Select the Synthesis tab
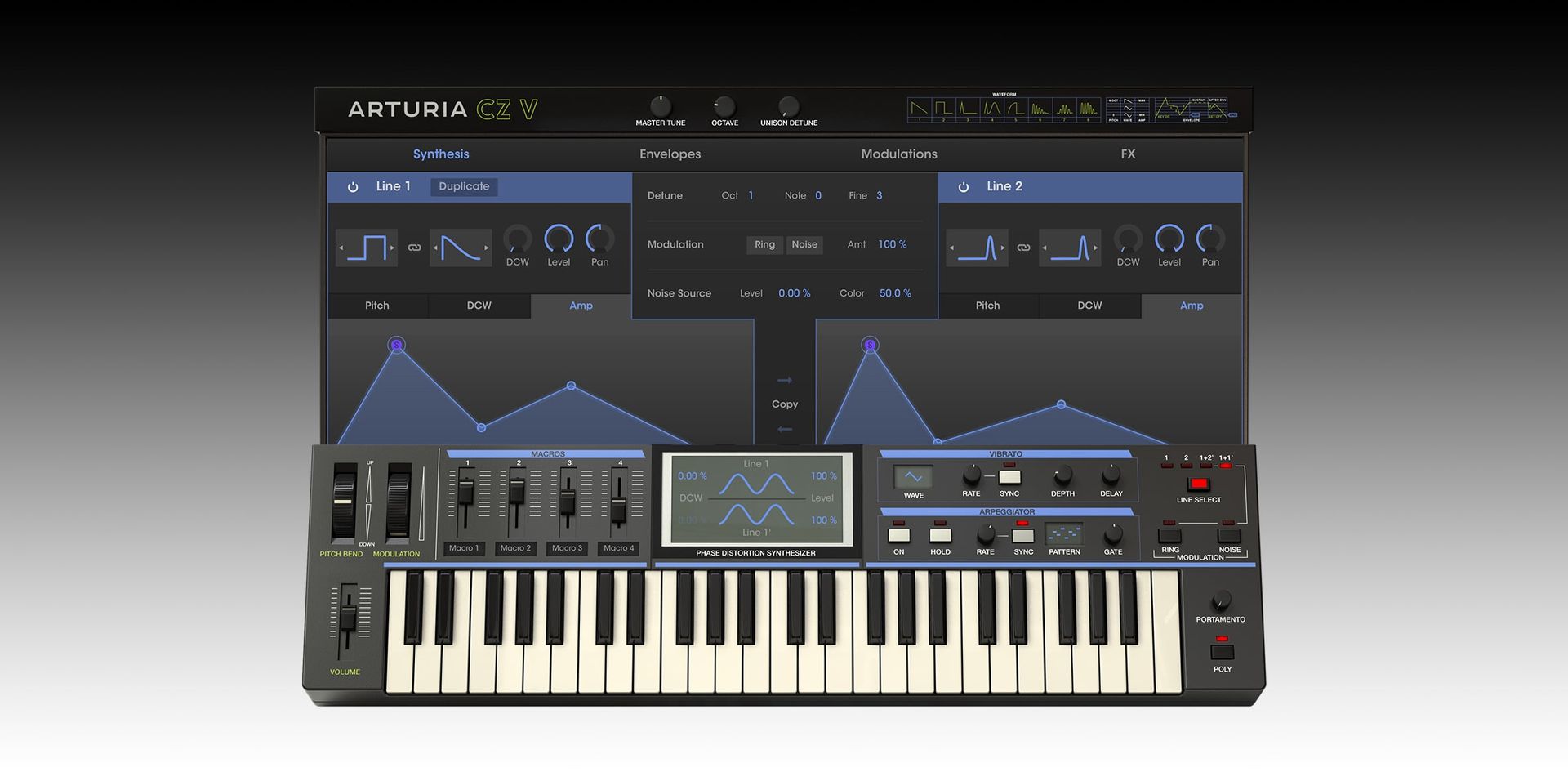 (441, 154)
